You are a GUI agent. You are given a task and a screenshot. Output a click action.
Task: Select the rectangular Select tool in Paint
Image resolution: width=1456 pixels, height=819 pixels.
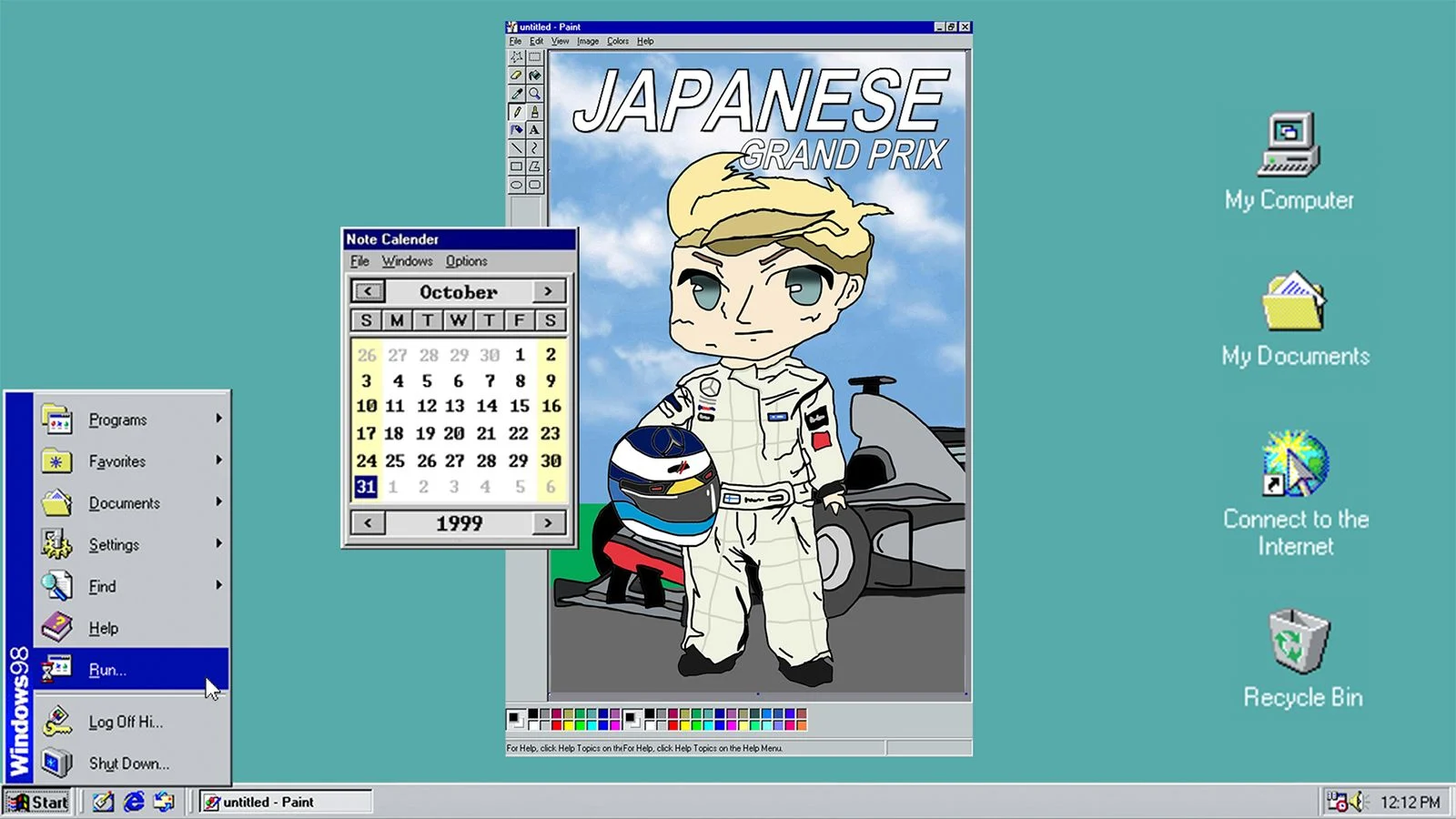pos(534,56)
